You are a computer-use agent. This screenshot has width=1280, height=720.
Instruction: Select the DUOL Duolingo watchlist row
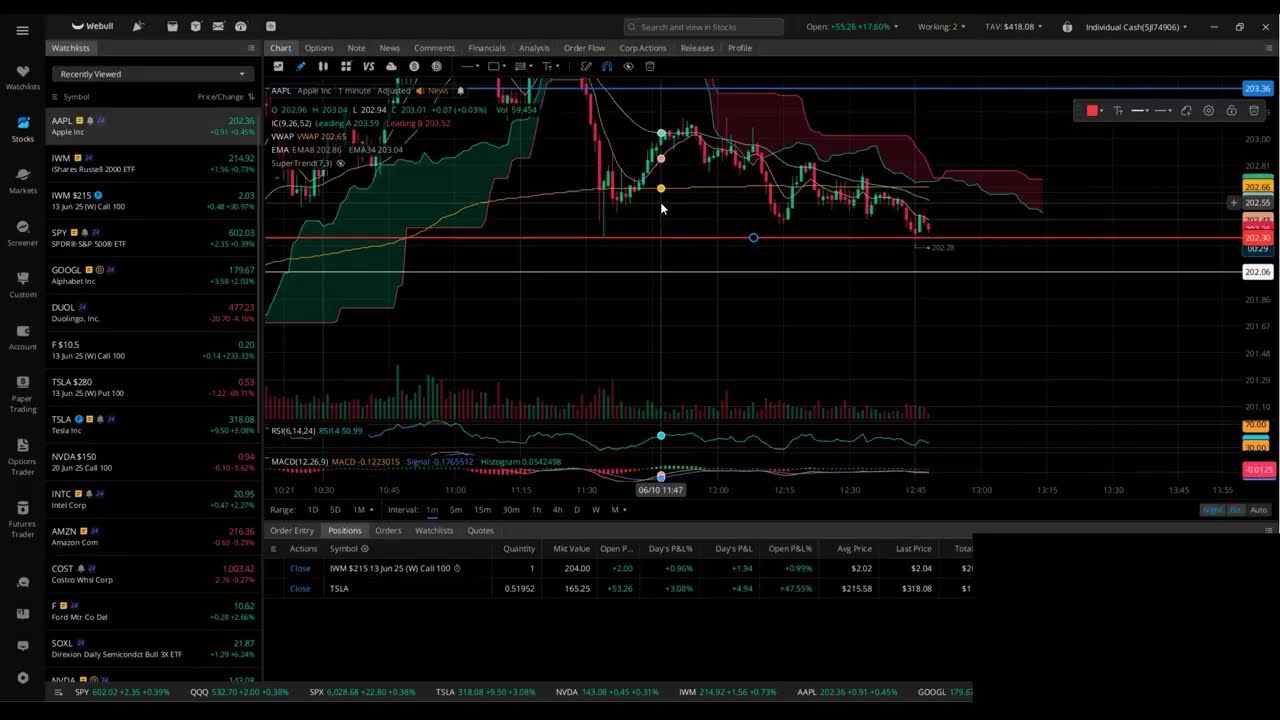click(153, 313)
